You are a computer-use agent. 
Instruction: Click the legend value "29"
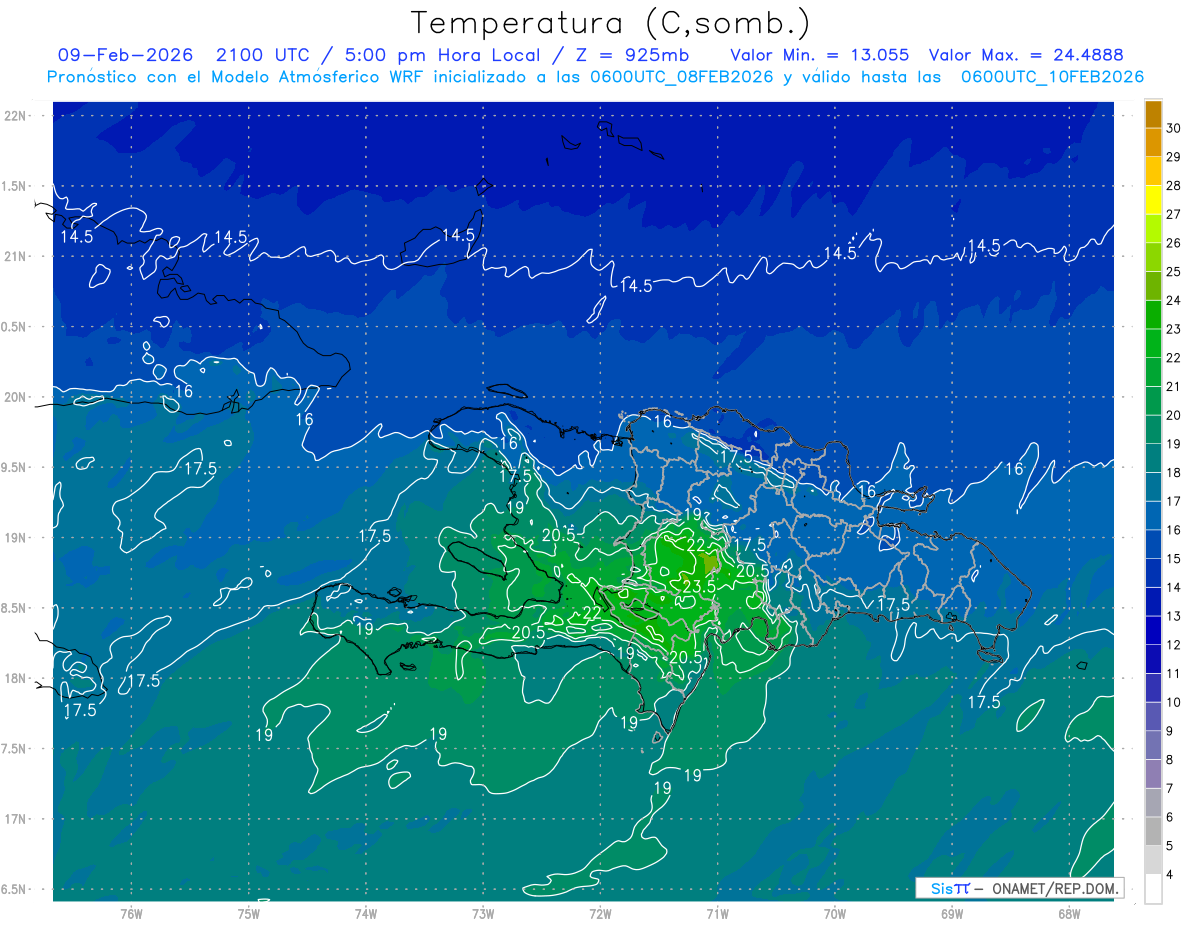[x=1174, y=157]
